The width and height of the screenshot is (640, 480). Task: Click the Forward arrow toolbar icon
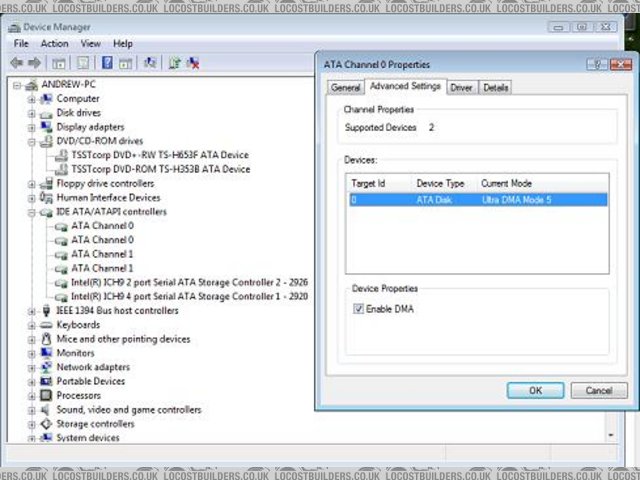pyautogui.click(x=34, y=63)
